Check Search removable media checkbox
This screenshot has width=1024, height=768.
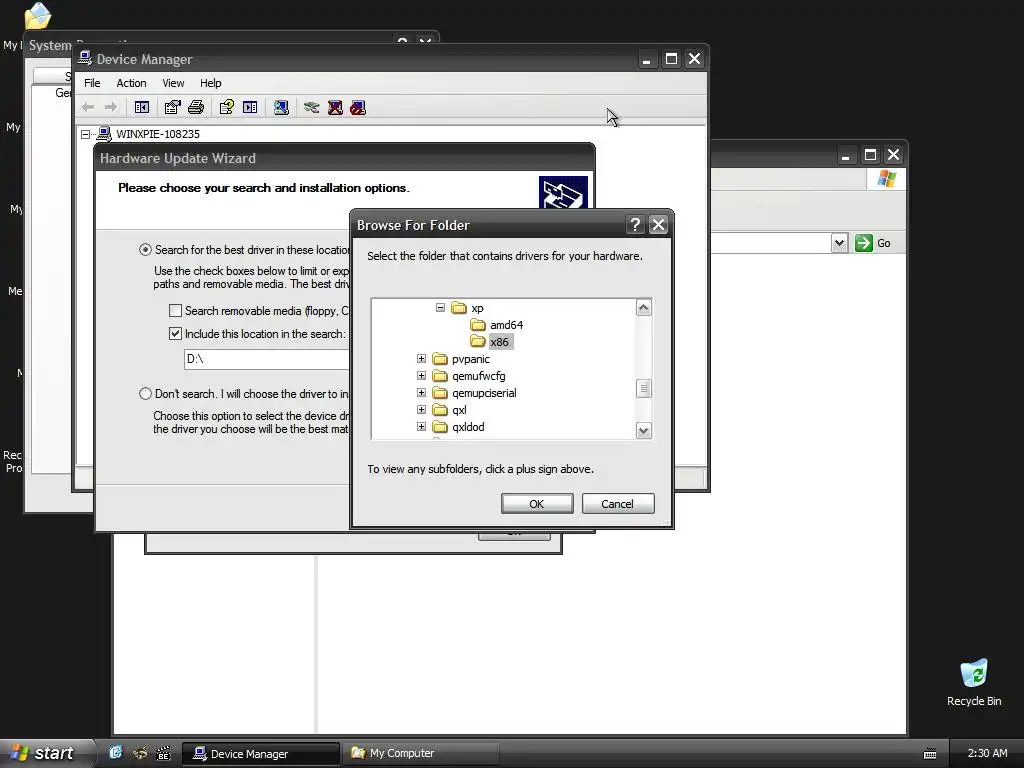pos(175,310)
